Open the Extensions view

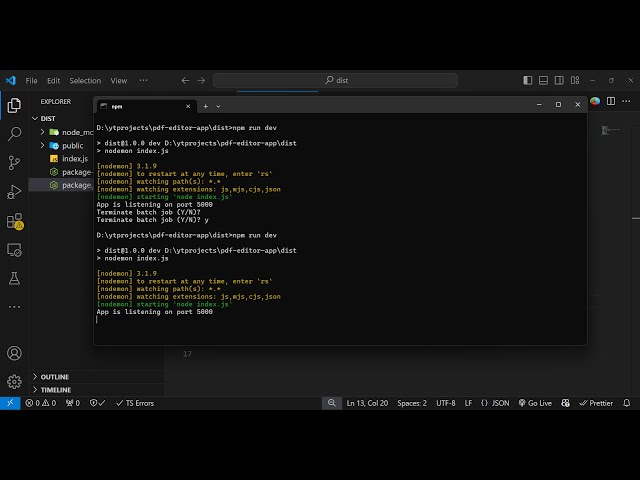(x=14, y=221)
